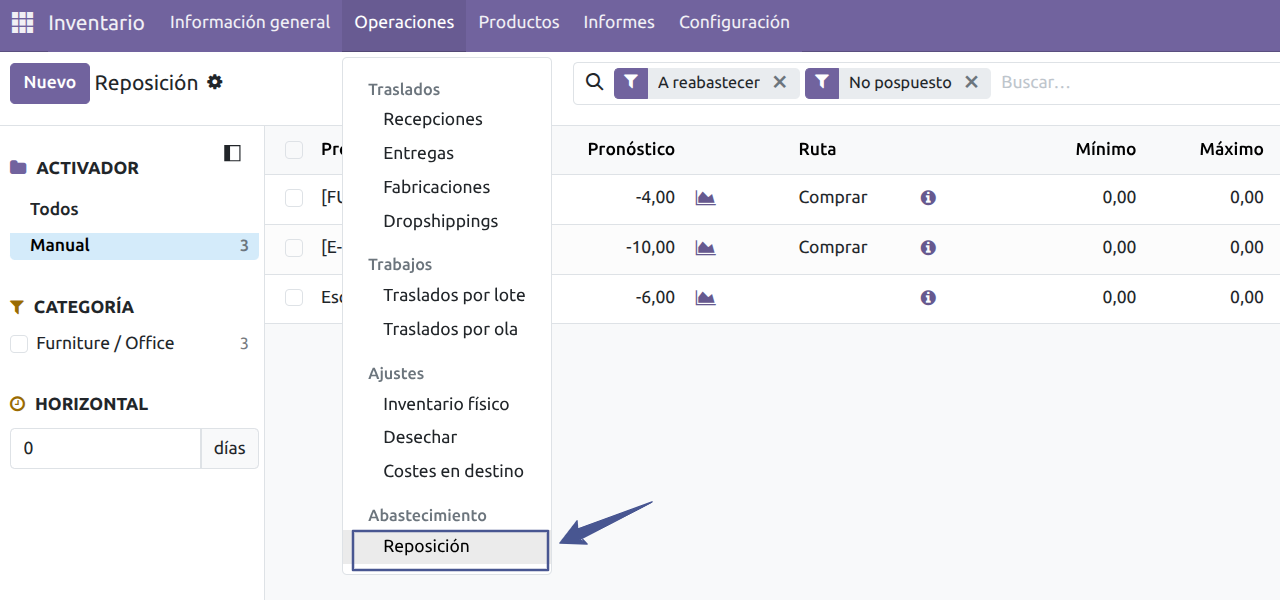This screenshot has width=1280, height=600.
Task: Open forecast chart icon for -4,00 row
Action: pos(706,198)
